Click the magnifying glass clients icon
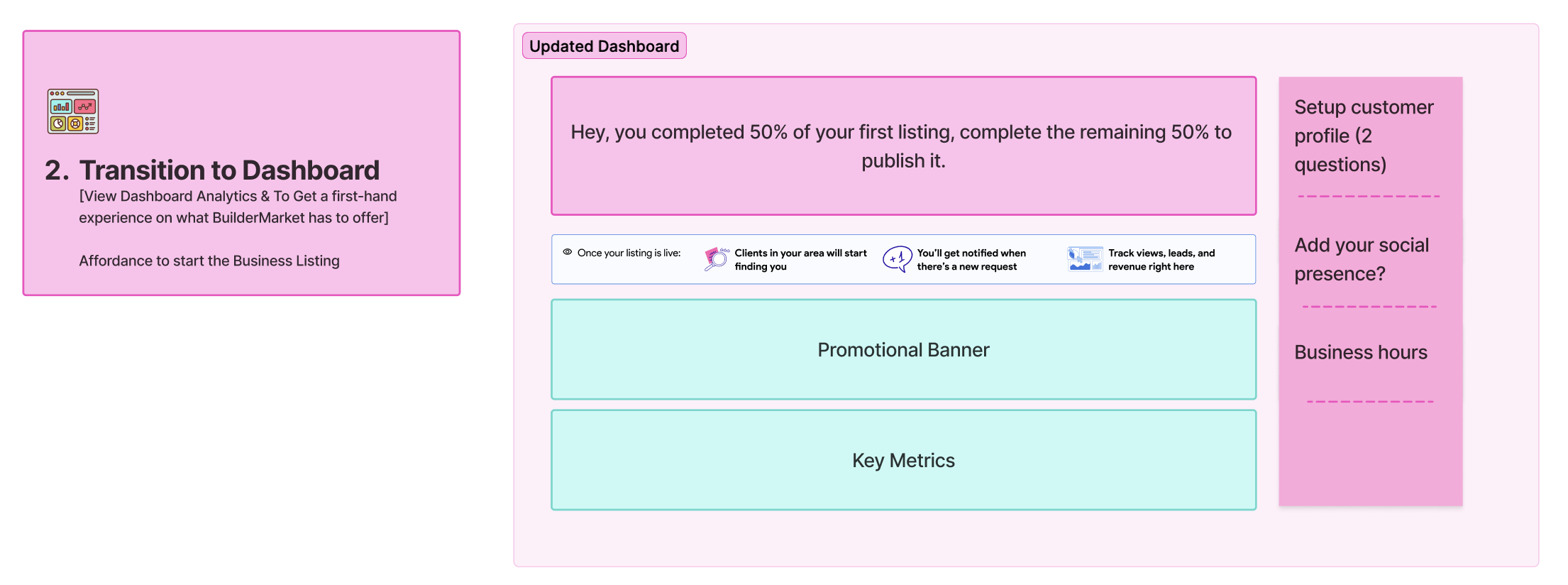Viewport: 1568px width, 585px height. 717,259
